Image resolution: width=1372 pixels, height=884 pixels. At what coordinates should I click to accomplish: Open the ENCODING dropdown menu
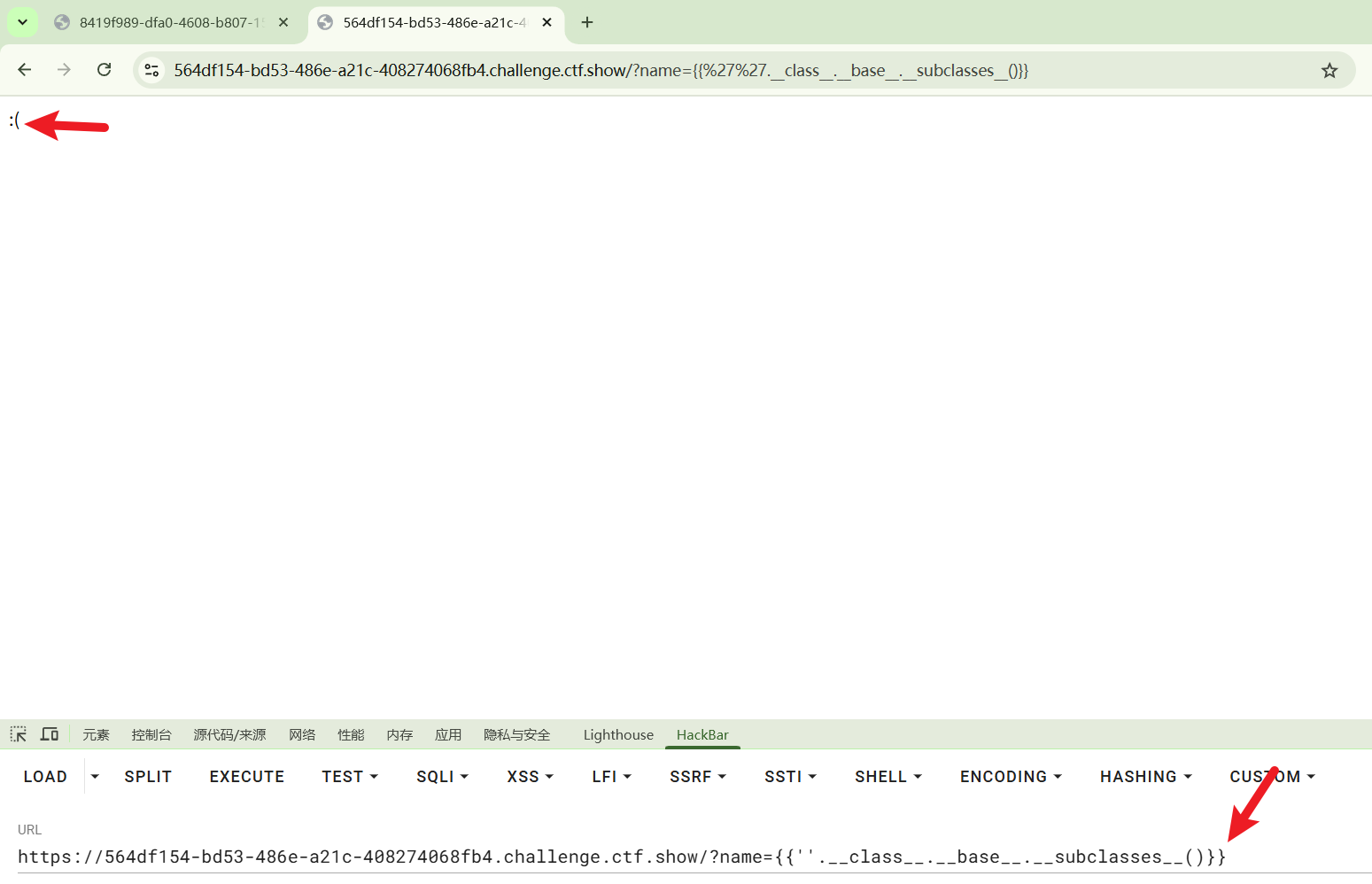tap(1011, 777)
